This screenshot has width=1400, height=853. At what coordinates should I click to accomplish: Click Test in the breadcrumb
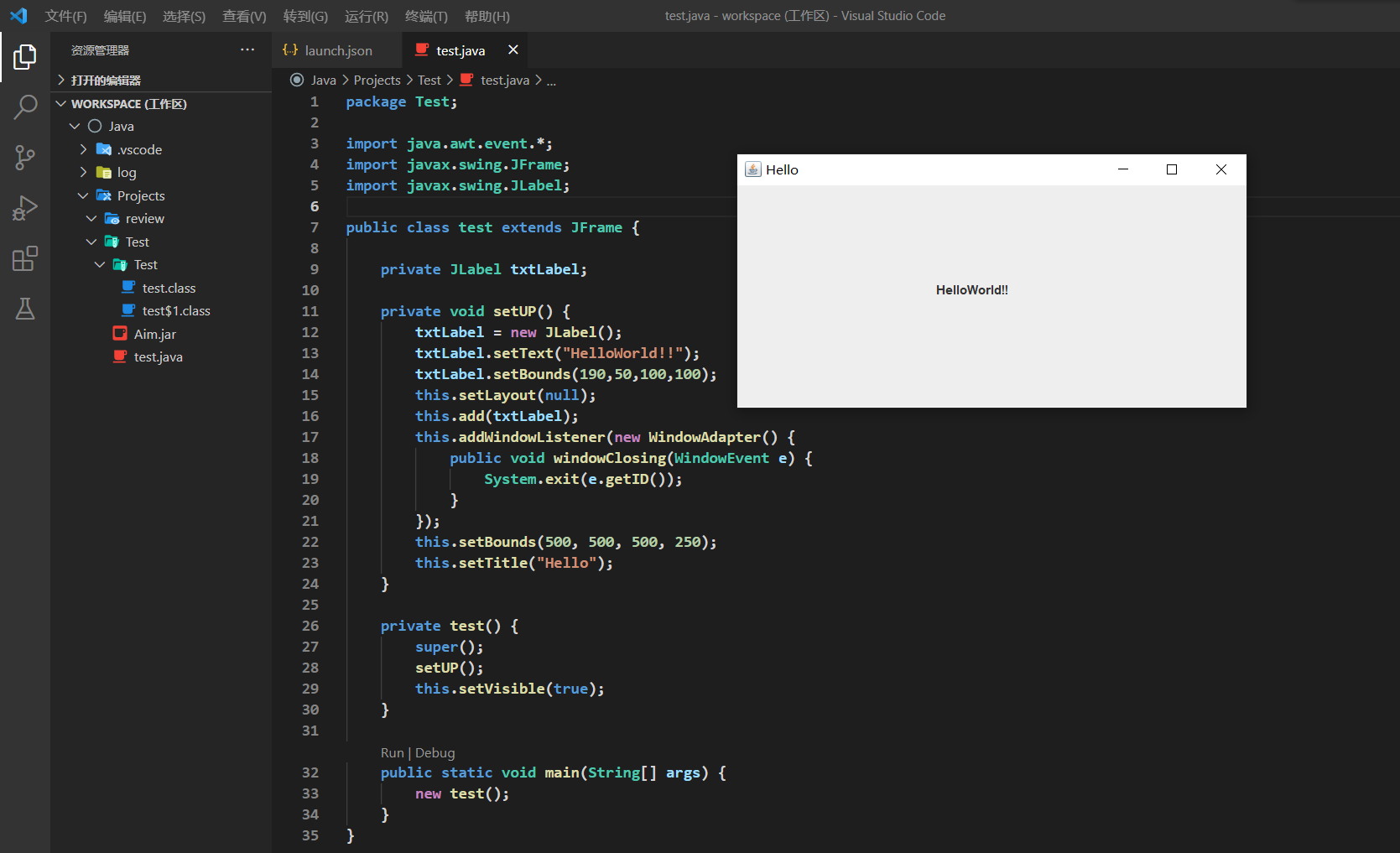click(429, 80)
